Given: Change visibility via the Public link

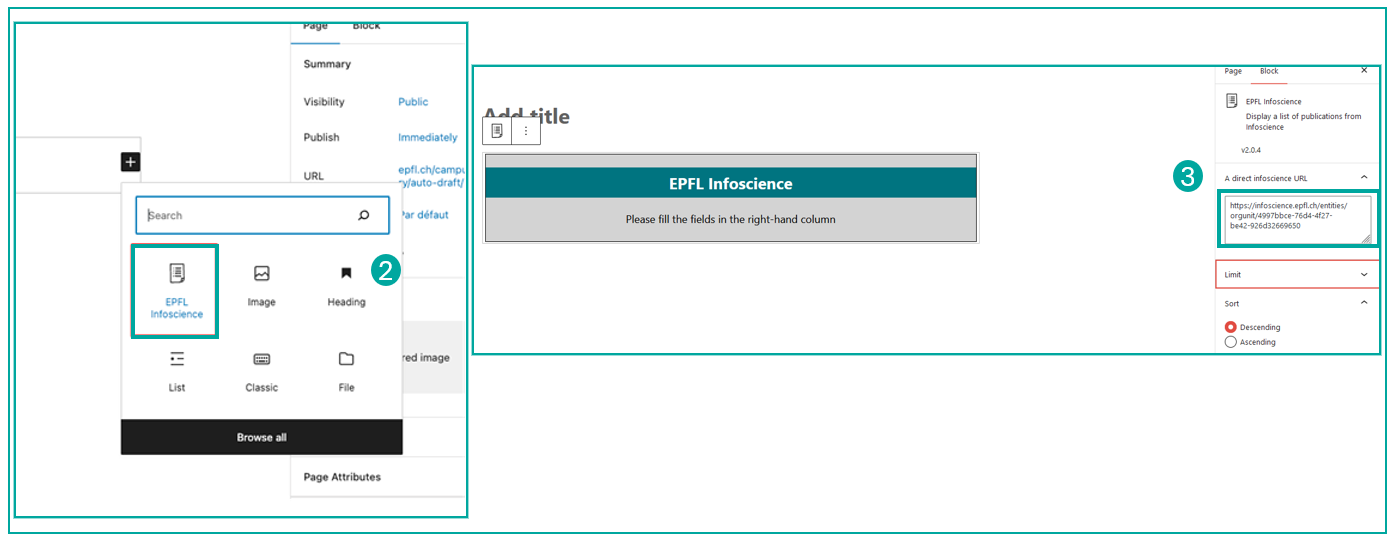Looking at the screenshot, I should coord(413,102).
